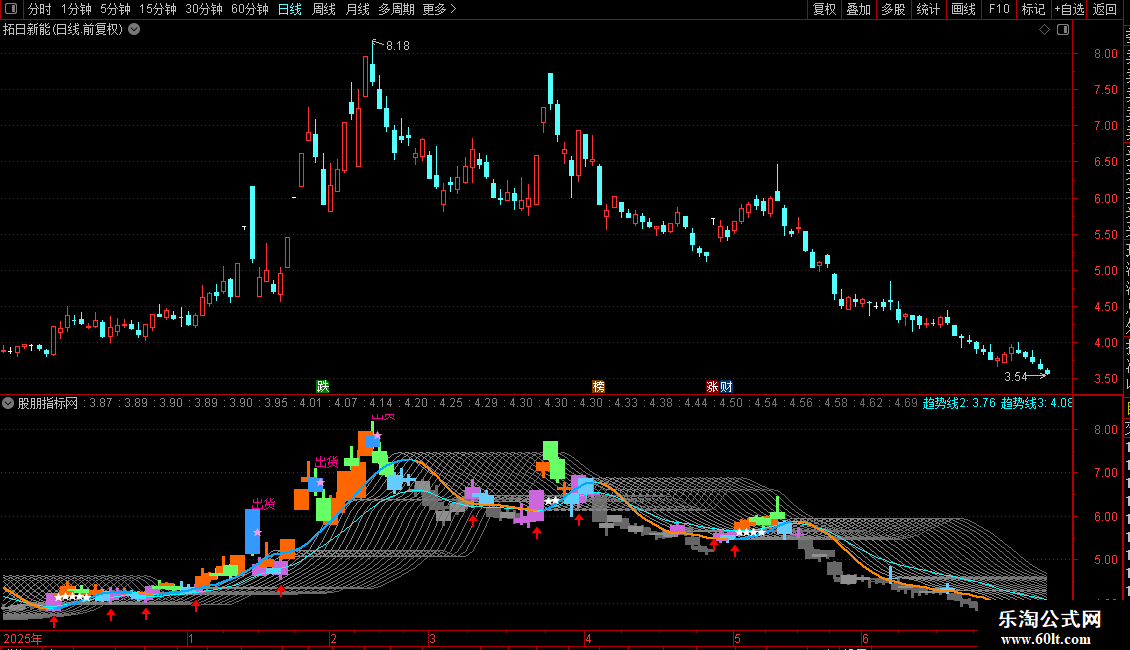Toggle the right sidebar panel icon
The width and height of the screenshot is (1130, 650).
[1063, 30]
